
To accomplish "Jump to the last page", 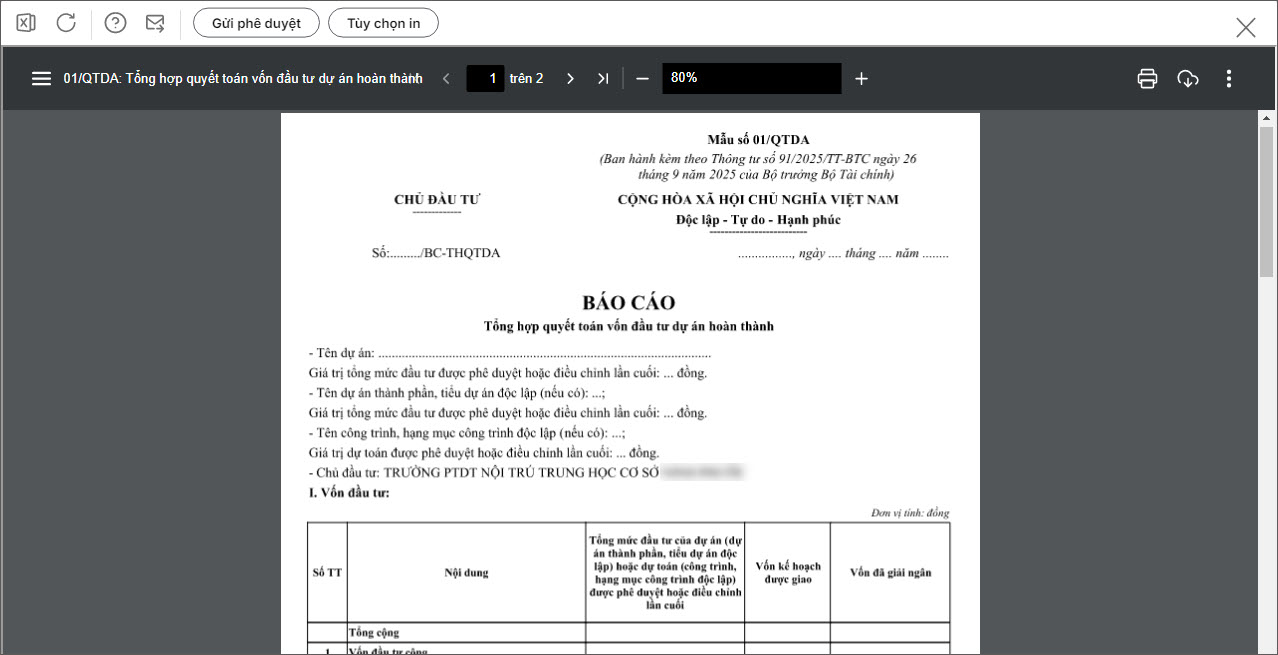I will [602, 78].
